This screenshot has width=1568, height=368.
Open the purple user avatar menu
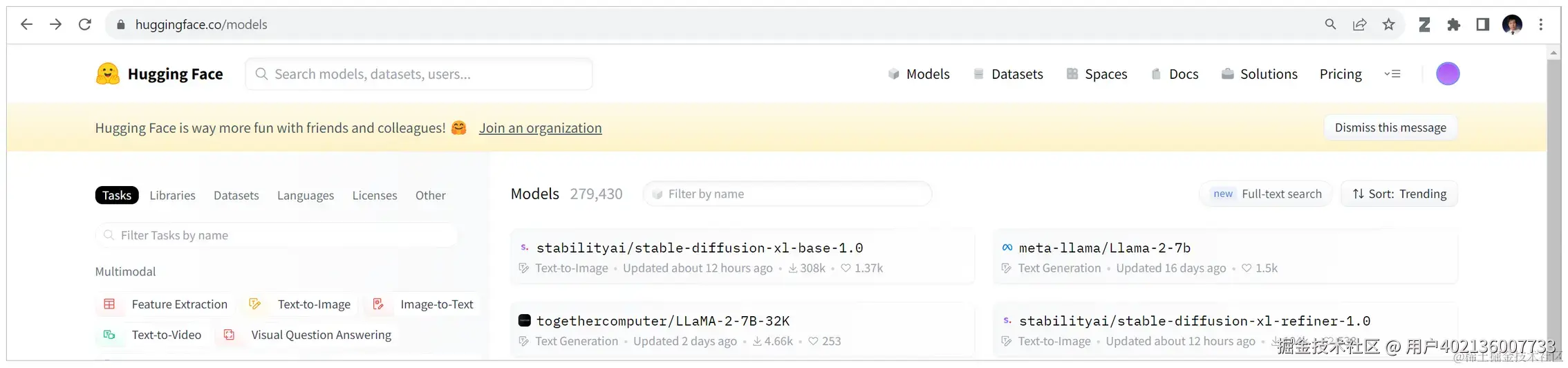coord(1447,74)
